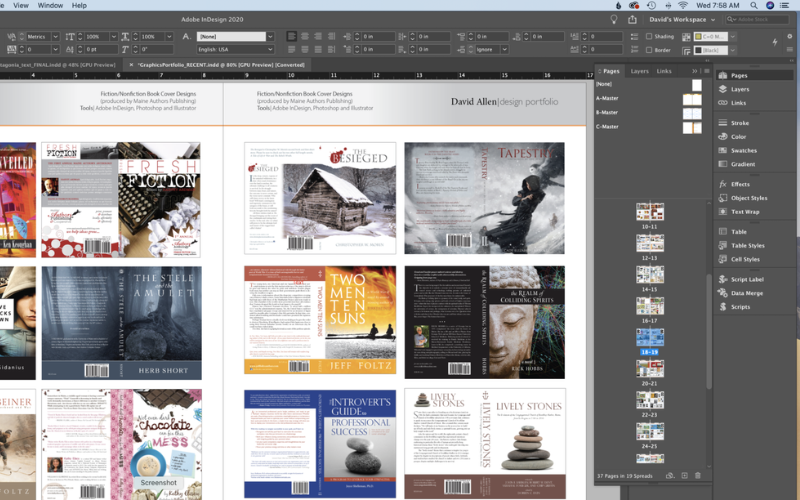Open the Text Wrap panel

(x=745, y=211)
